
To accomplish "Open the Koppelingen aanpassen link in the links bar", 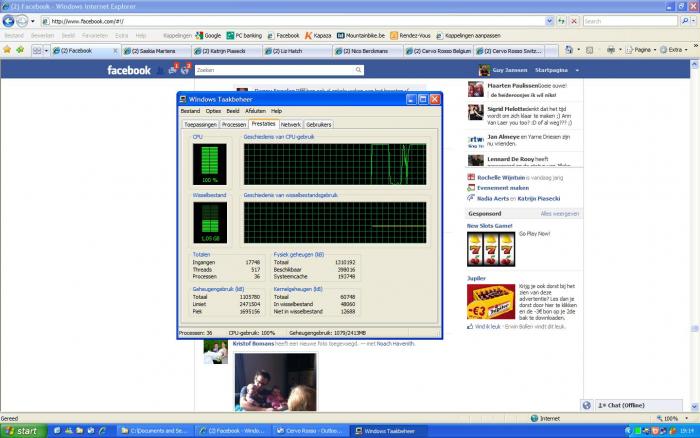I will (468, 36).
